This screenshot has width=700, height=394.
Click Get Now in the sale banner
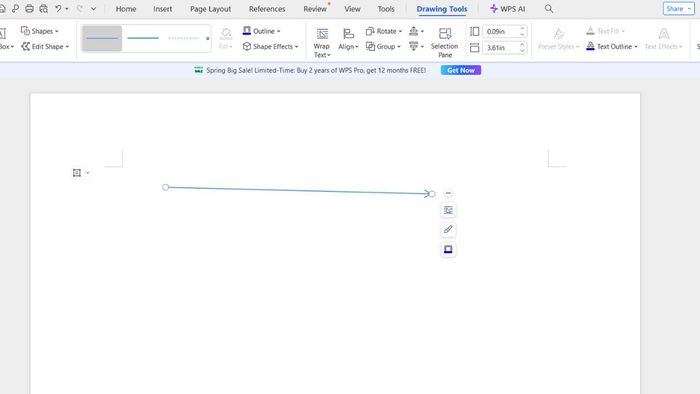461,70
